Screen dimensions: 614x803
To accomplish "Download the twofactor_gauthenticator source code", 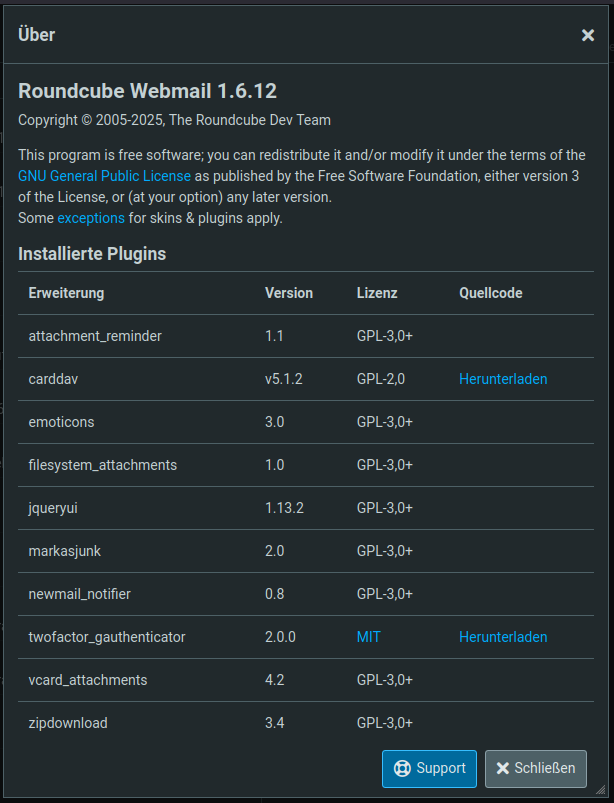I will click(x=503, y=637).
